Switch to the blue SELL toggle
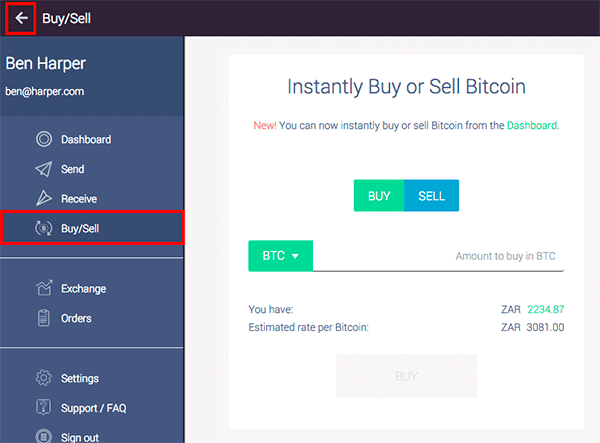 (431, 195)
